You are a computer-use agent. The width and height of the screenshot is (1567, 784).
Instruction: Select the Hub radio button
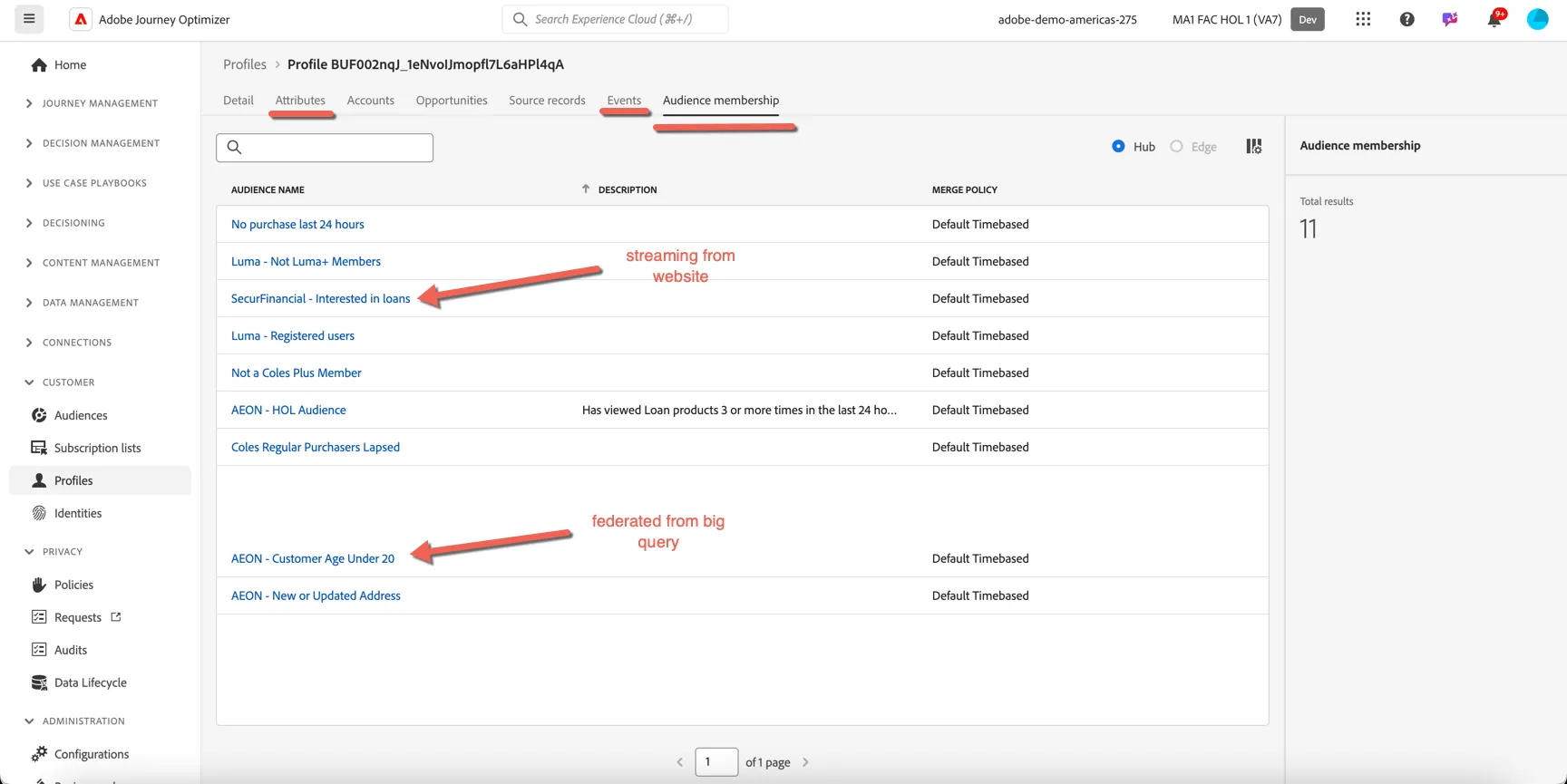pos(1118,146)
